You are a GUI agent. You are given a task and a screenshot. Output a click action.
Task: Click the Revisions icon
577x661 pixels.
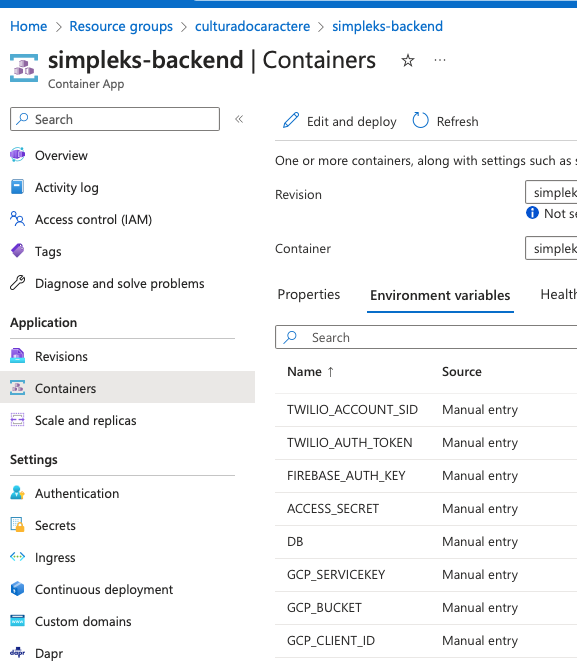point(17,356)
